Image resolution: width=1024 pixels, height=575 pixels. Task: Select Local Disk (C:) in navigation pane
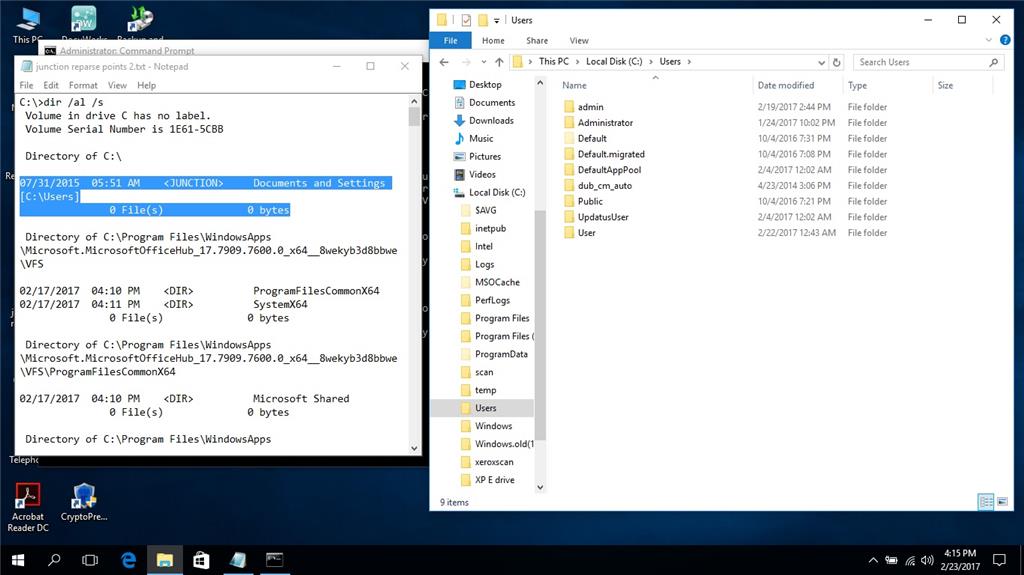click(496, 192)
